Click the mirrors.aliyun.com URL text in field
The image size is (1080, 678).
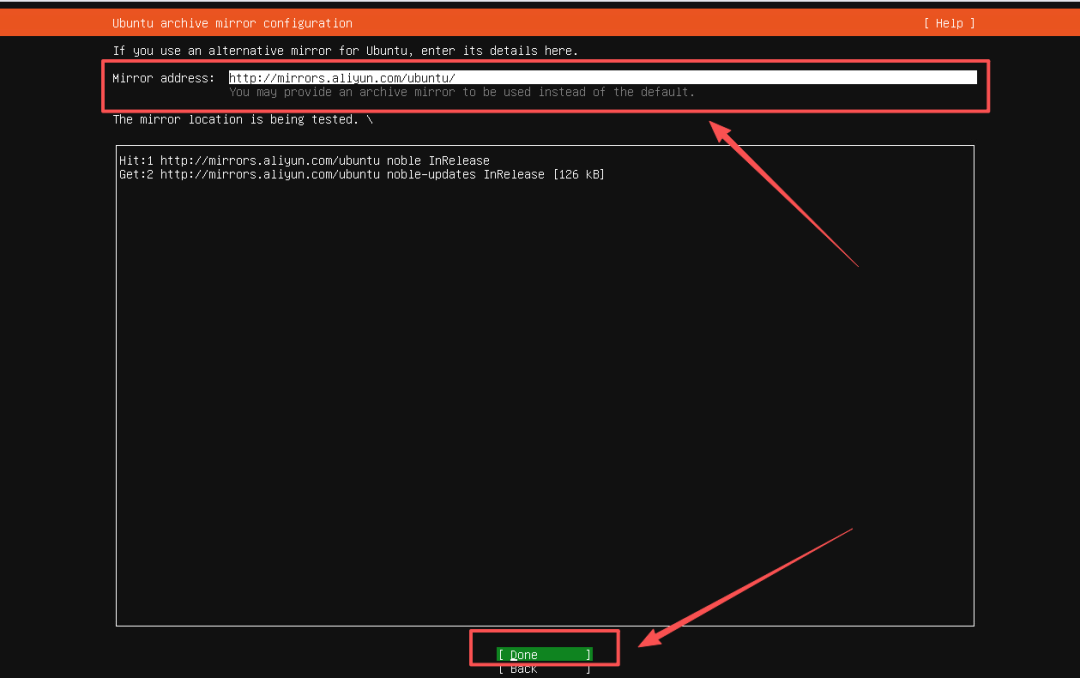point(342,77)
